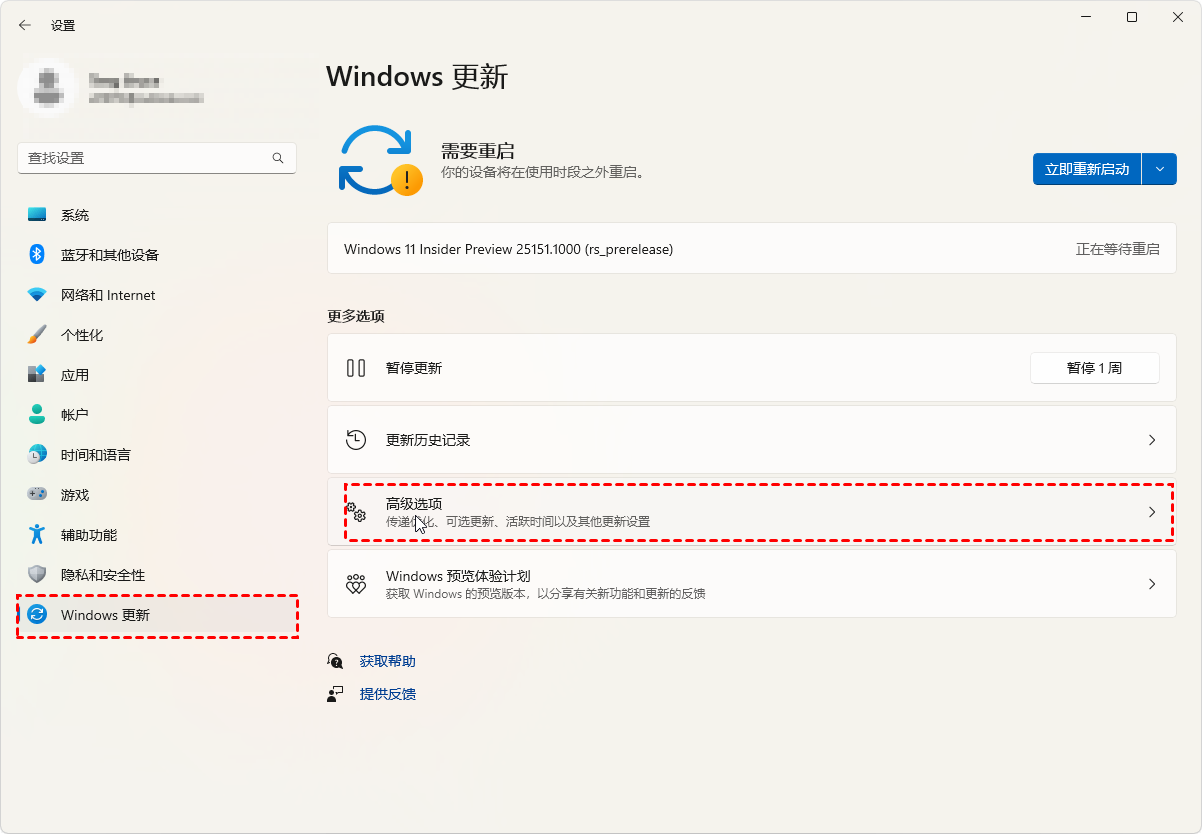Click the history clock icon for 更新历史记录
The height and width of the screenshot is (834, 1202).
pyautogui.click(x=356, y=440)
